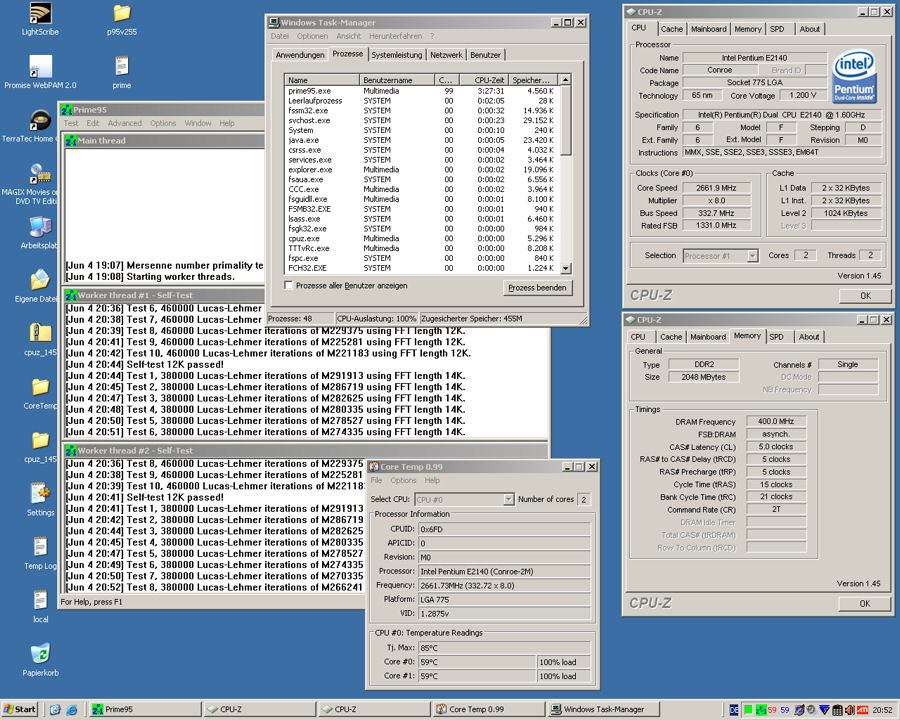Sort processes by the Benutzername column header
The image size is (900, 720).
click(397, 80)
